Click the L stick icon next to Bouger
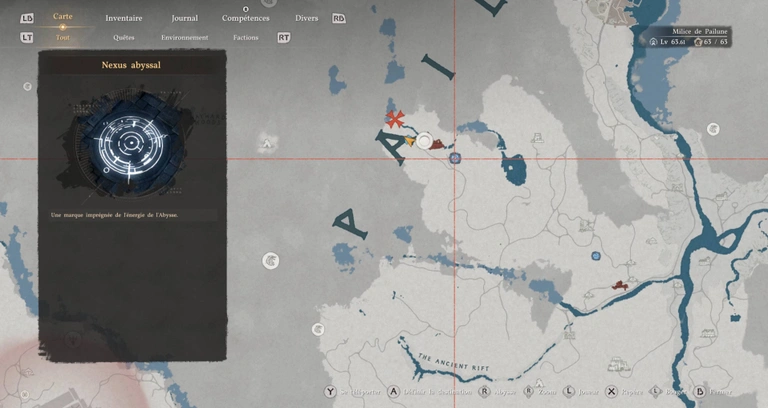The height and width of the screenshot is (408, 768). [x=655, y=391]
